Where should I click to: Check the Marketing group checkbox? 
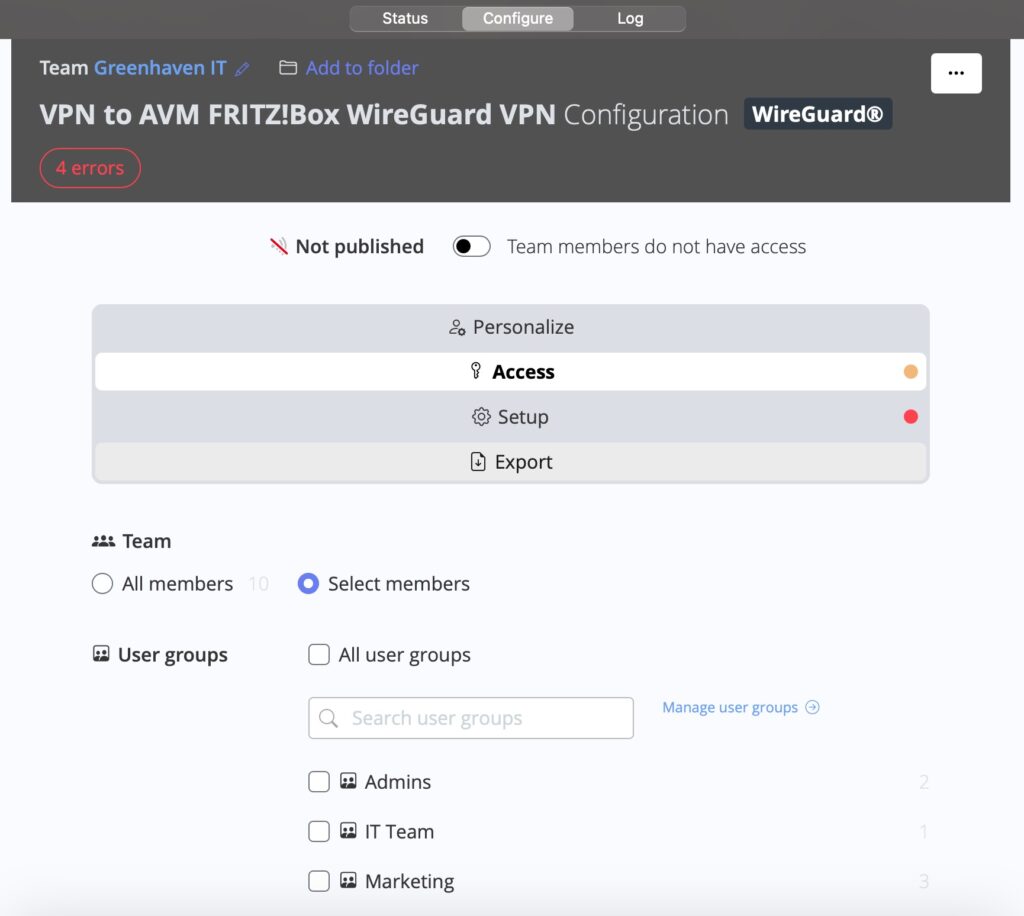319,881
